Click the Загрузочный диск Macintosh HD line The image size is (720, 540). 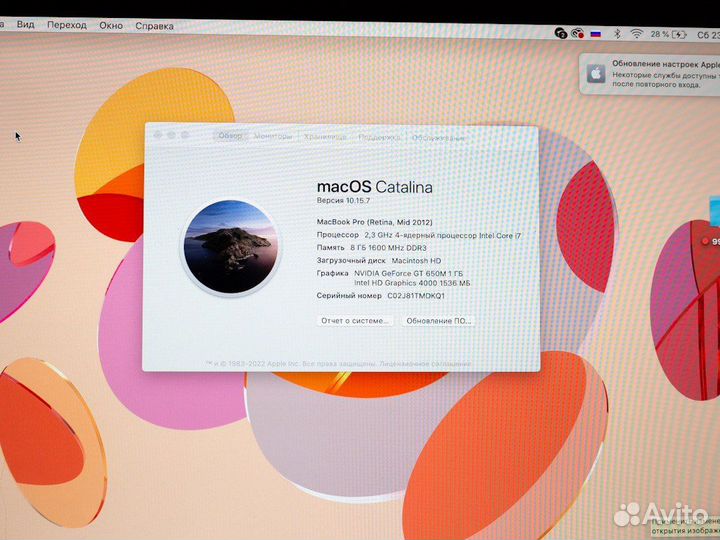pos(379,260)
